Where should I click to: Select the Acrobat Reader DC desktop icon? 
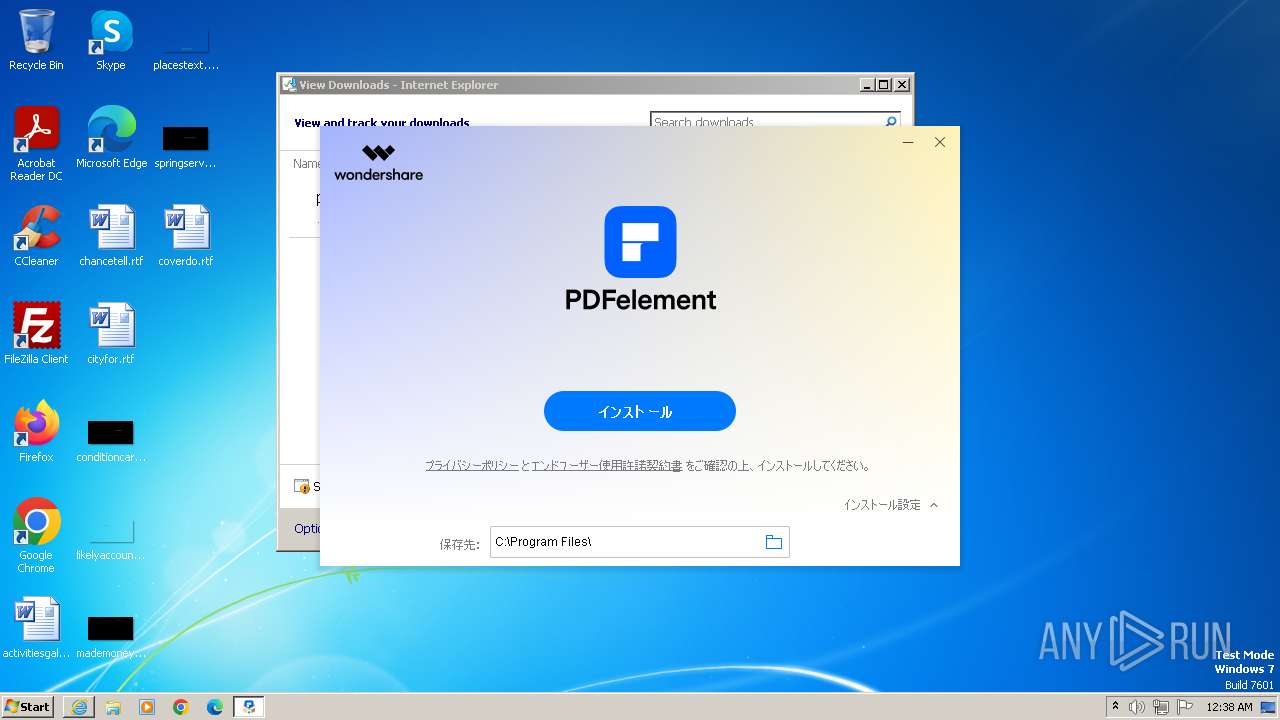coord(36,144)
